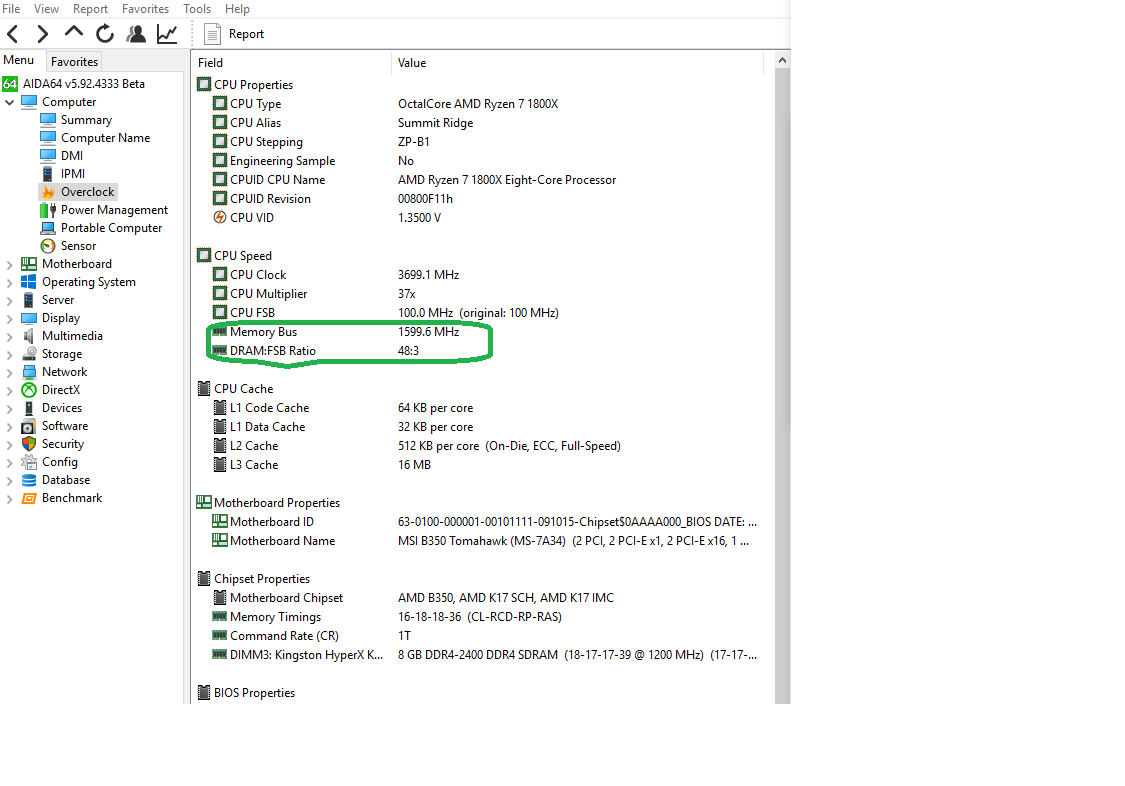Viewport: 1125px width, 786px height.
Task: Click the Server tower icon in tree
Action: tap(29, 300)
